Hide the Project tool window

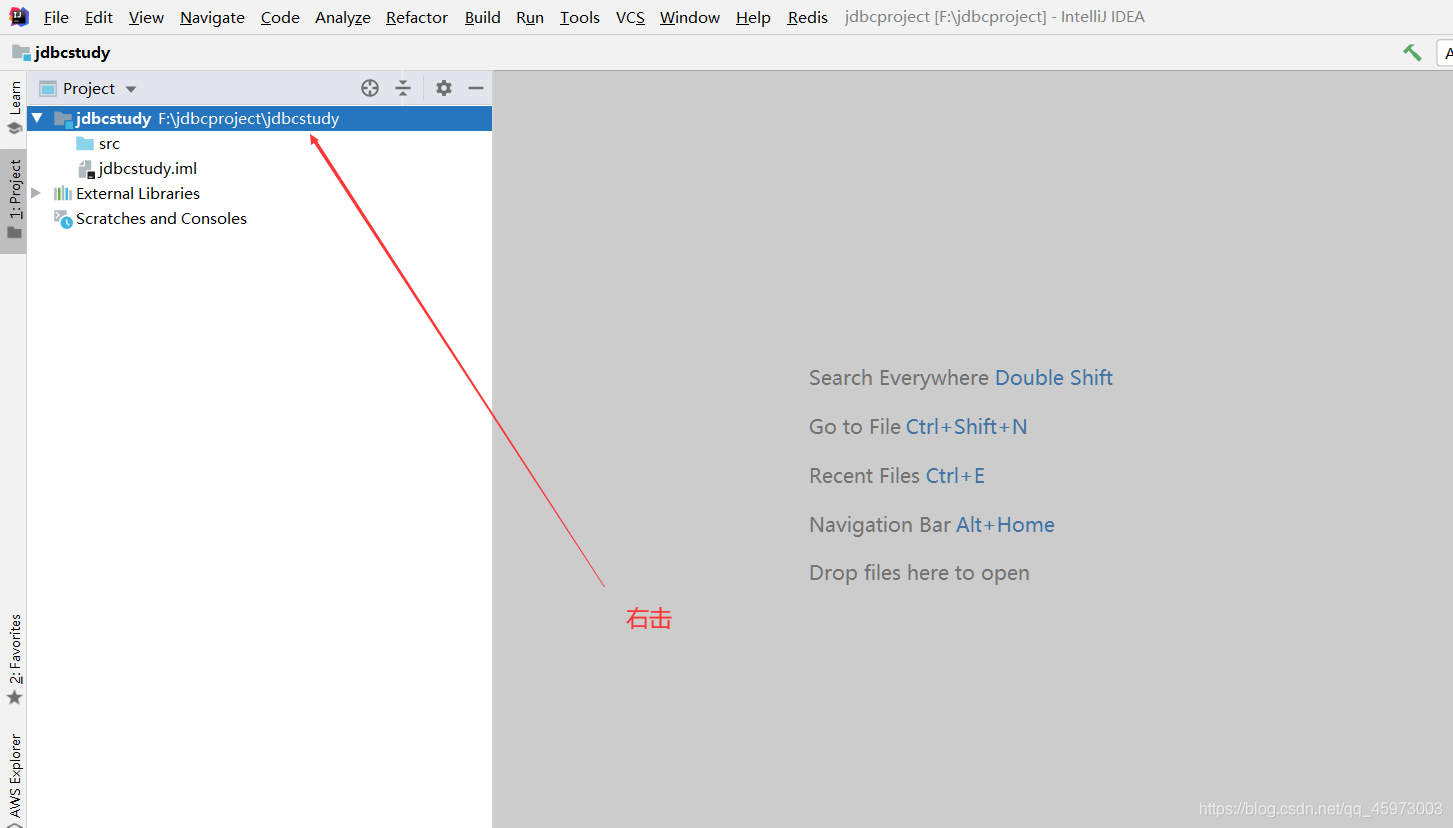tap(476, 88)
